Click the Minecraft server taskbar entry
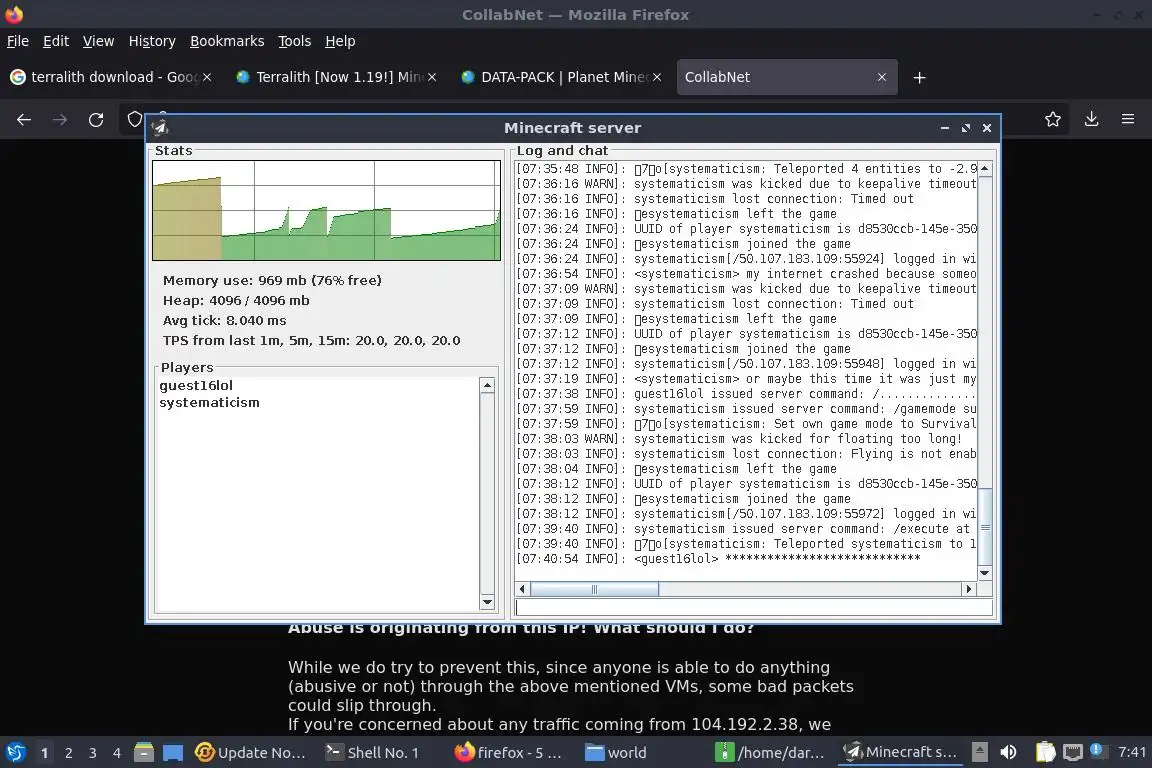Image resolution: width=1152 pixels, height=768 pixels. tap(901, 753)
